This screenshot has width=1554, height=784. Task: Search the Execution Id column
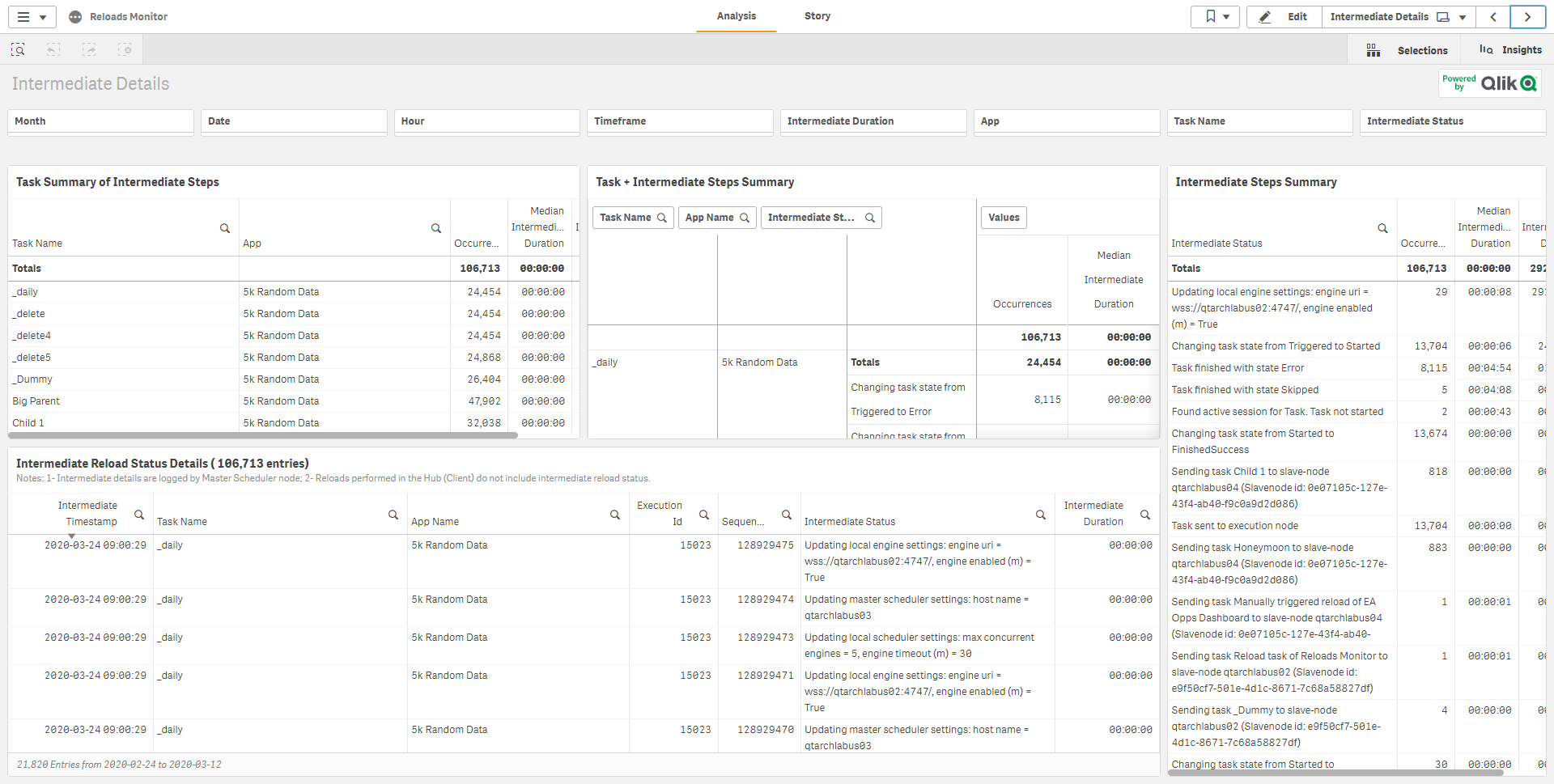pyautogui.click(x=704, y=515)
